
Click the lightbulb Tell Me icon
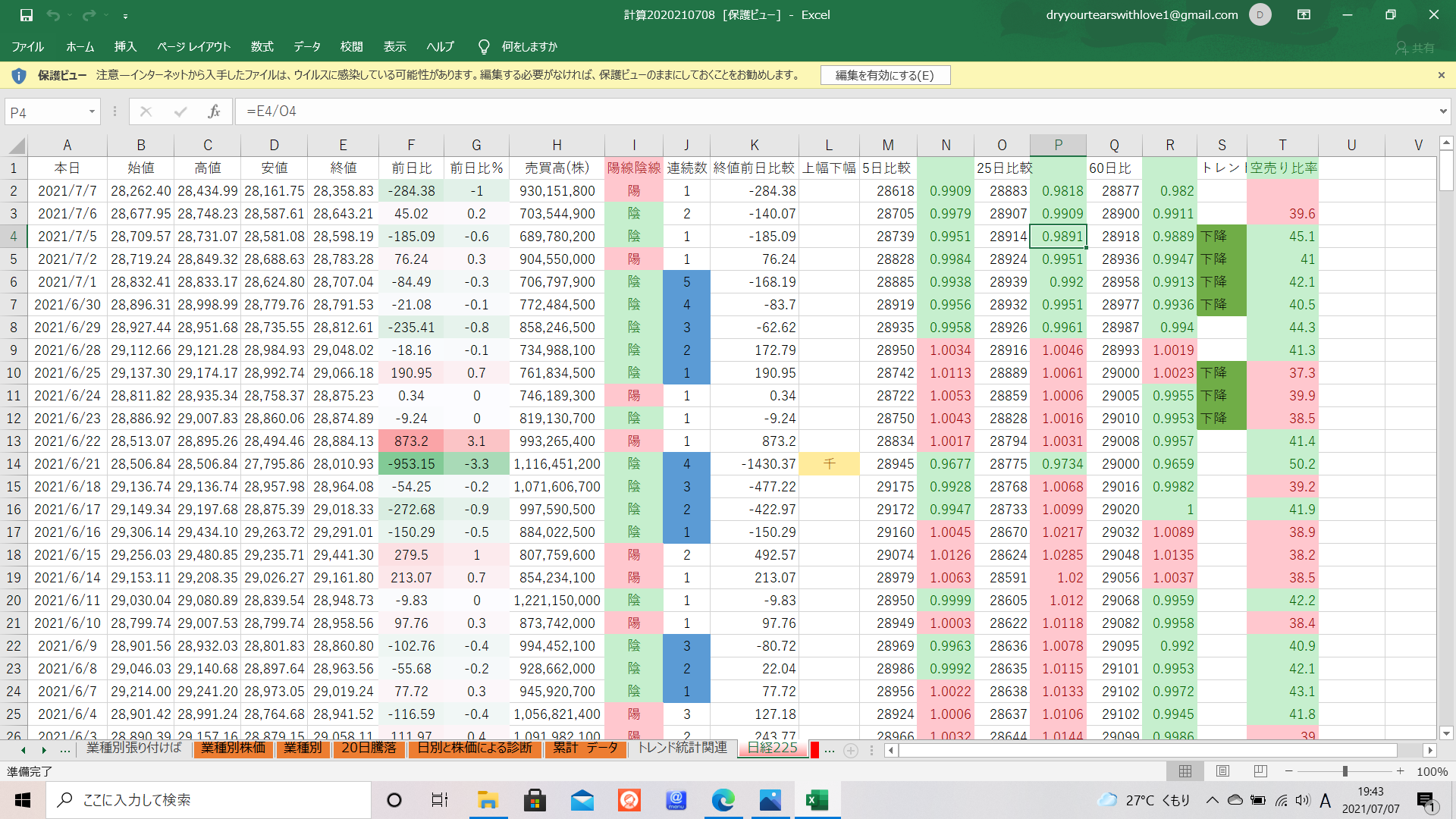[x=484, y=47]
